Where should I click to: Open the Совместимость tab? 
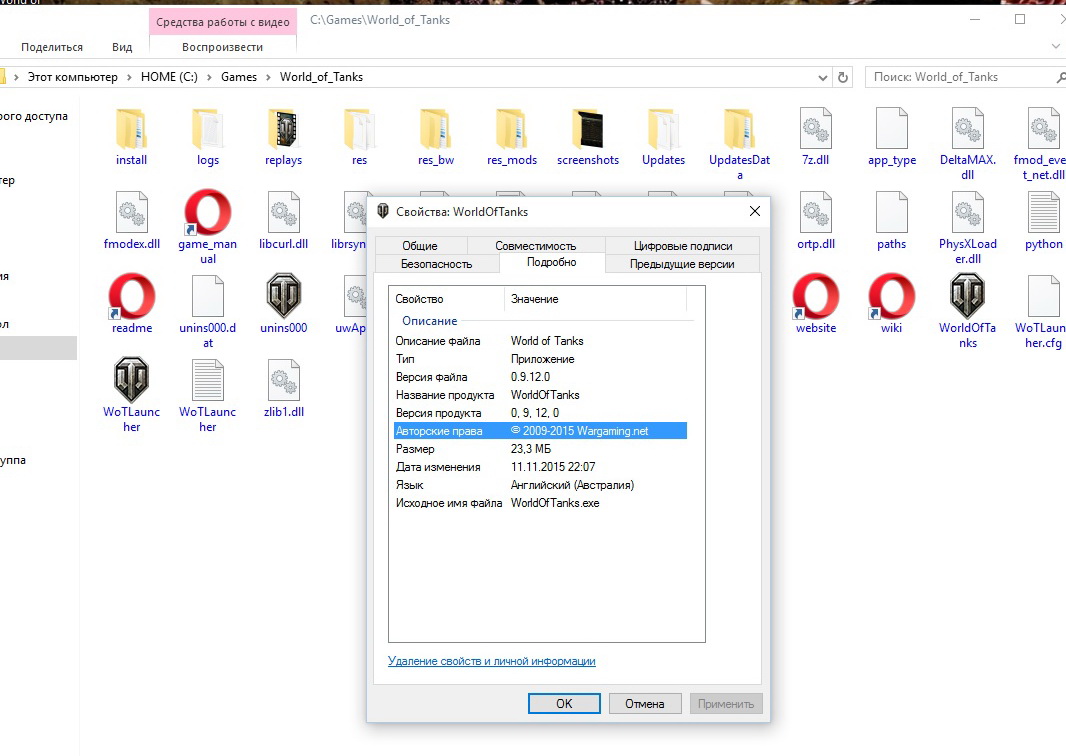pos(535,246)
